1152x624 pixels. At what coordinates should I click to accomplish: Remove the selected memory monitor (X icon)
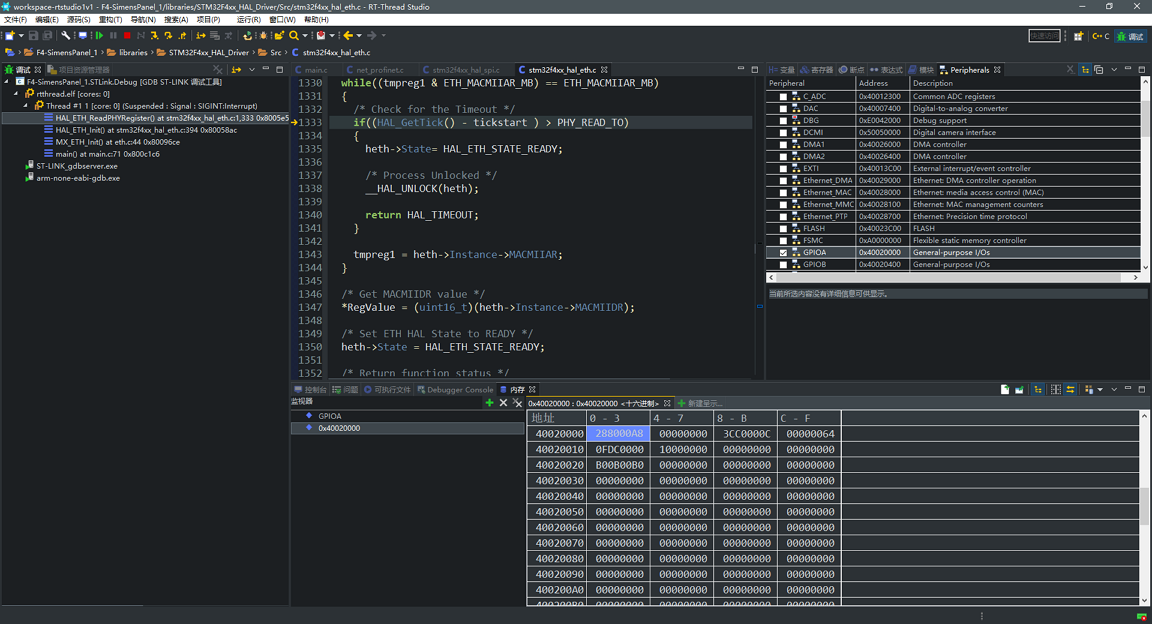503,403
